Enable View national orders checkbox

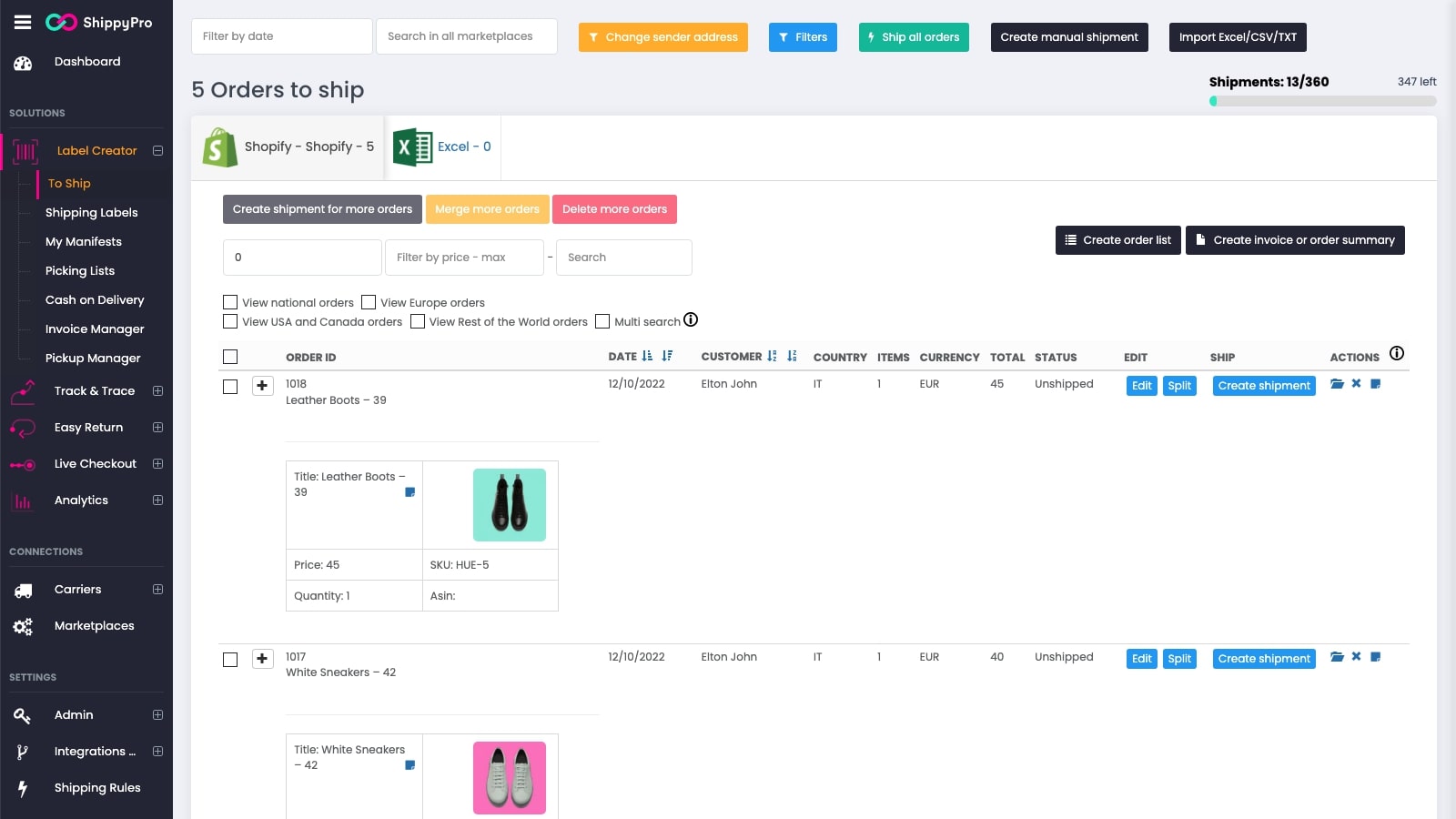(230, 302)
